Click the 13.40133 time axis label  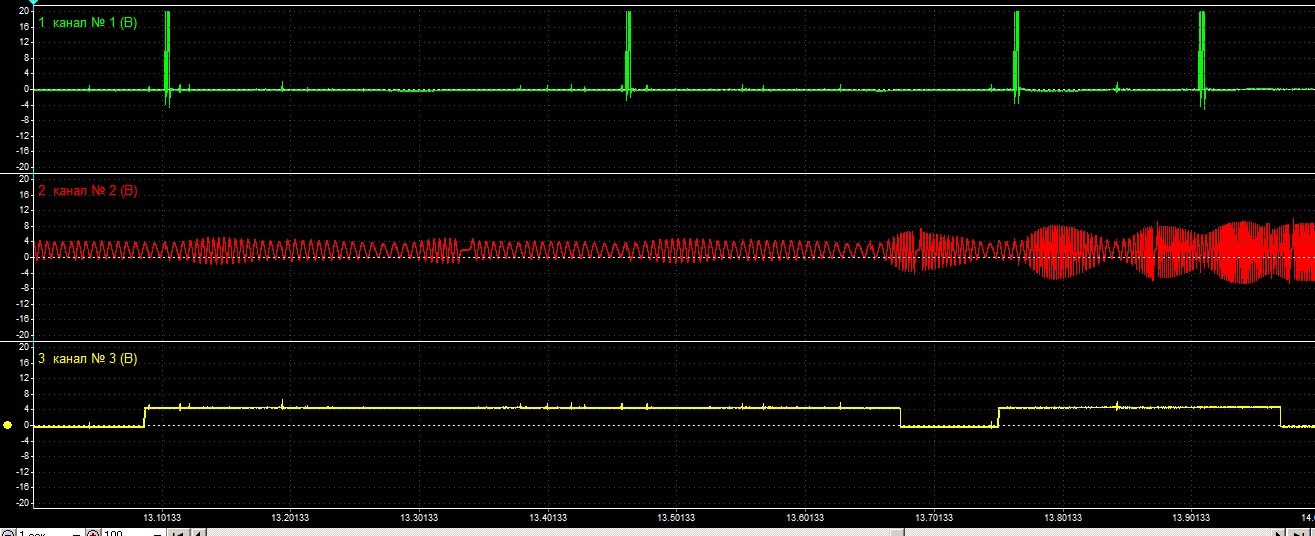pyautogui.click(x=547, y=517)
